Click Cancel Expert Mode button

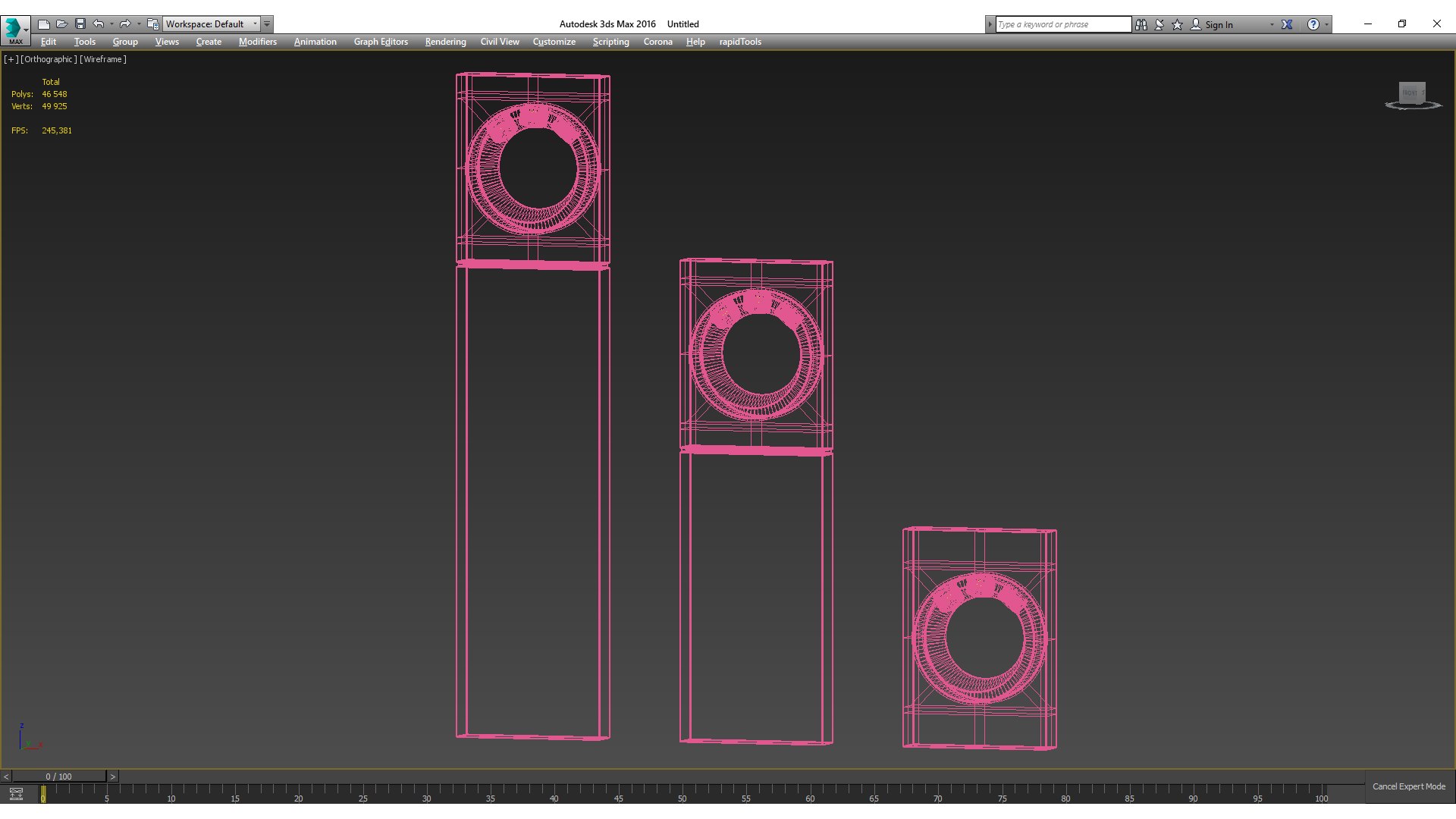[1408, 786]
